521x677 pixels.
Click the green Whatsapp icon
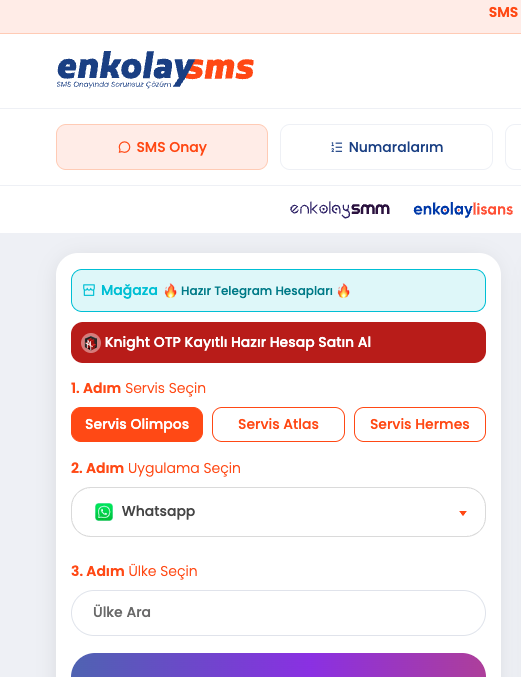click(104, 512)
